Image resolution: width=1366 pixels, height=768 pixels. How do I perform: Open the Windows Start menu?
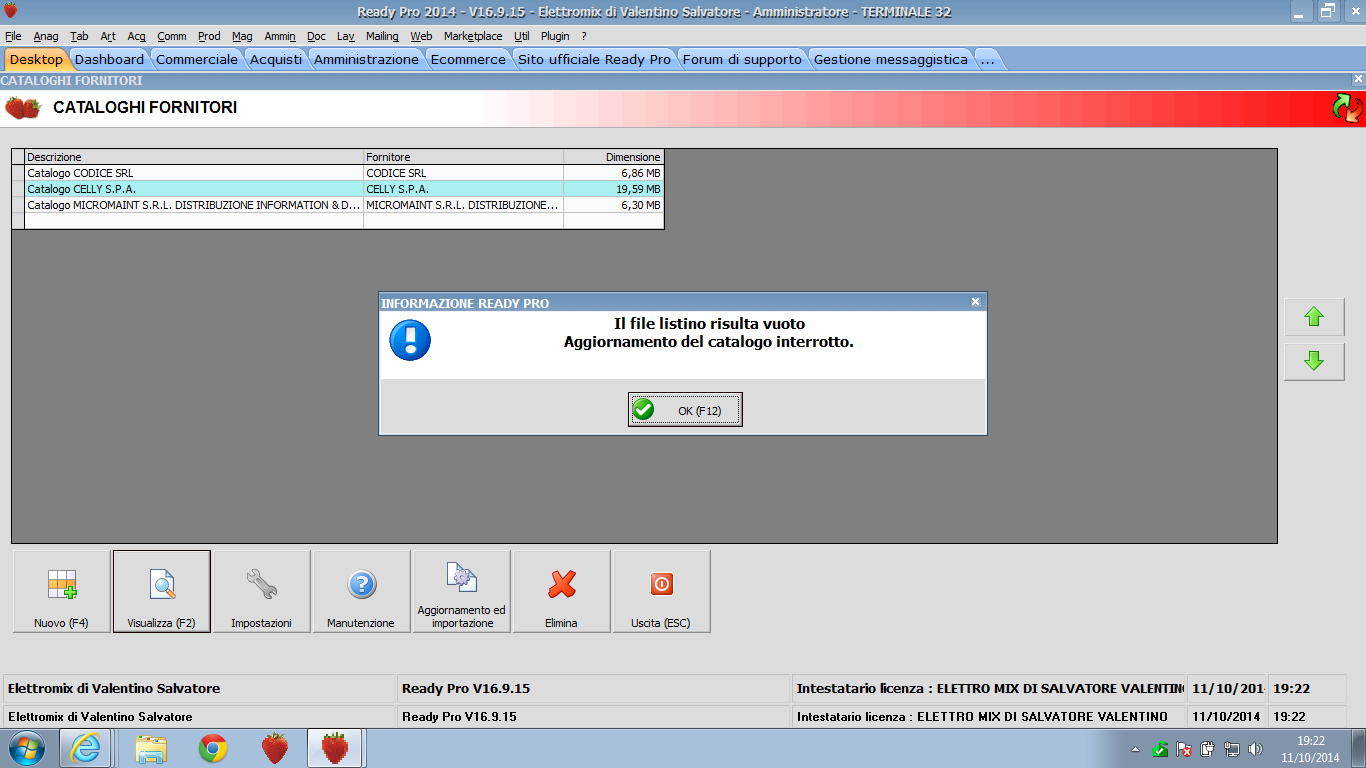pos(27,748)
